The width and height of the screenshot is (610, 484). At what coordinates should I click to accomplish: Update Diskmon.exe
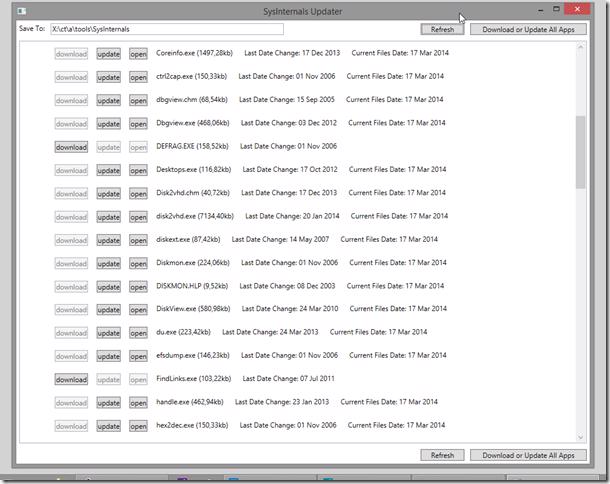(109, 264)
